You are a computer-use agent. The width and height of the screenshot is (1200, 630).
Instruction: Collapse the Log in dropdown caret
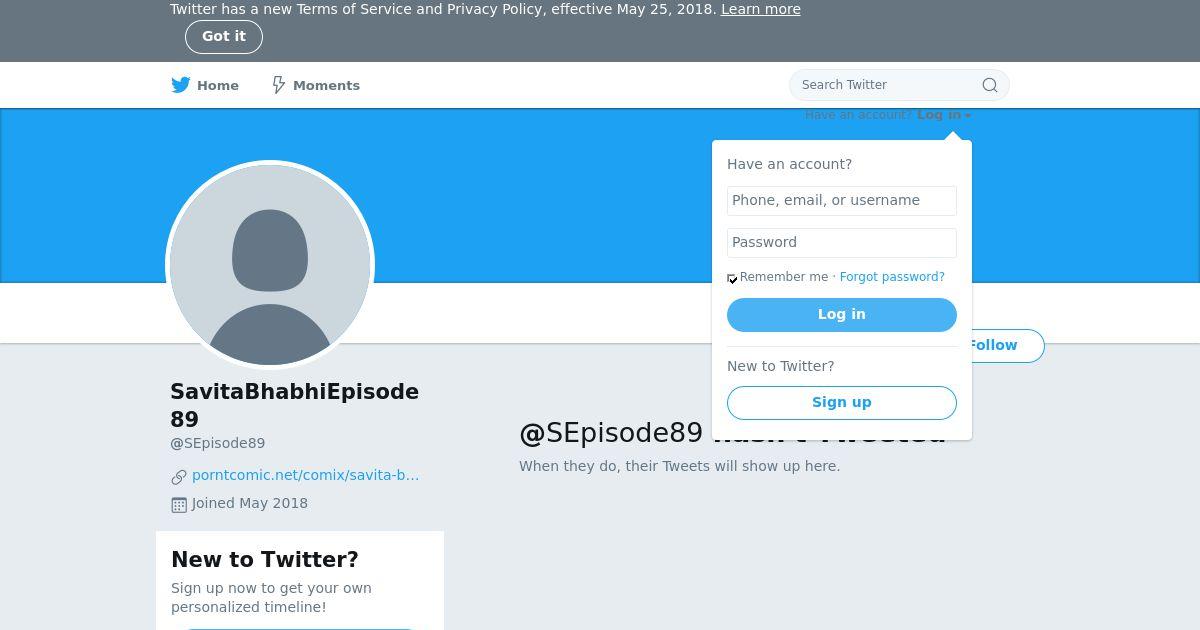(x=968, y=116)
